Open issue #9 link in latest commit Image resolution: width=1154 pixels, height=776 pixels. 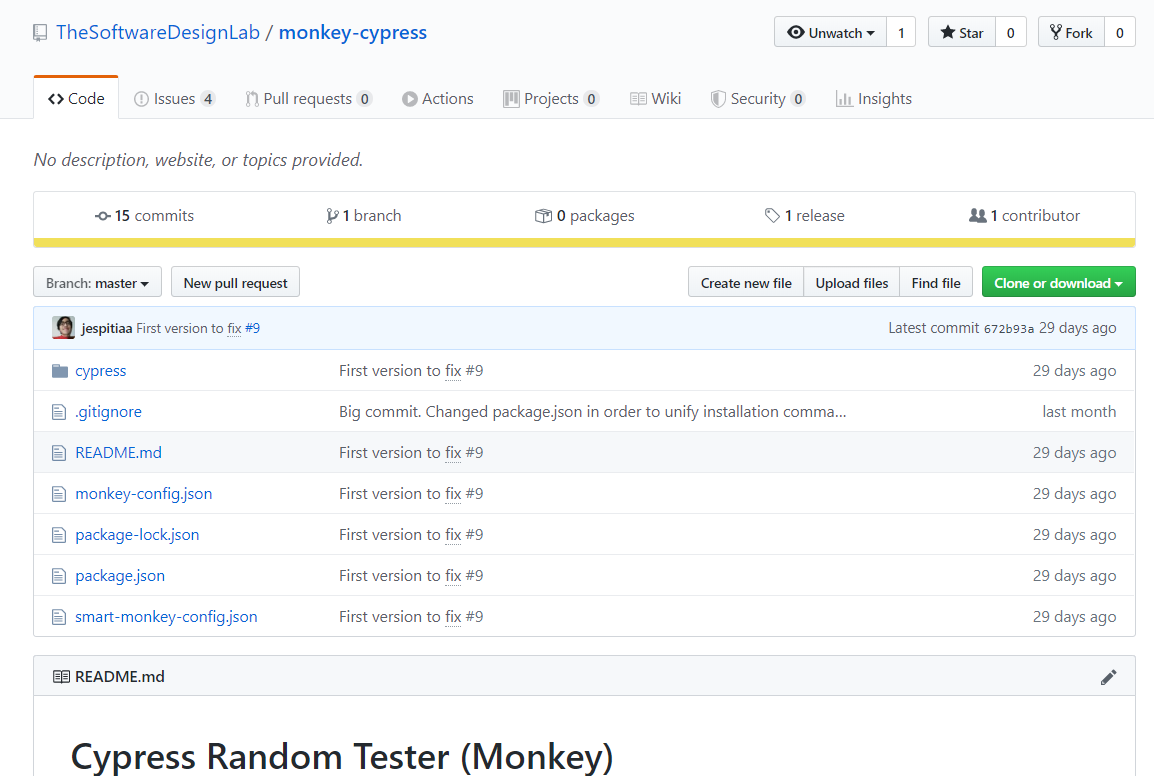pos(252,328)
